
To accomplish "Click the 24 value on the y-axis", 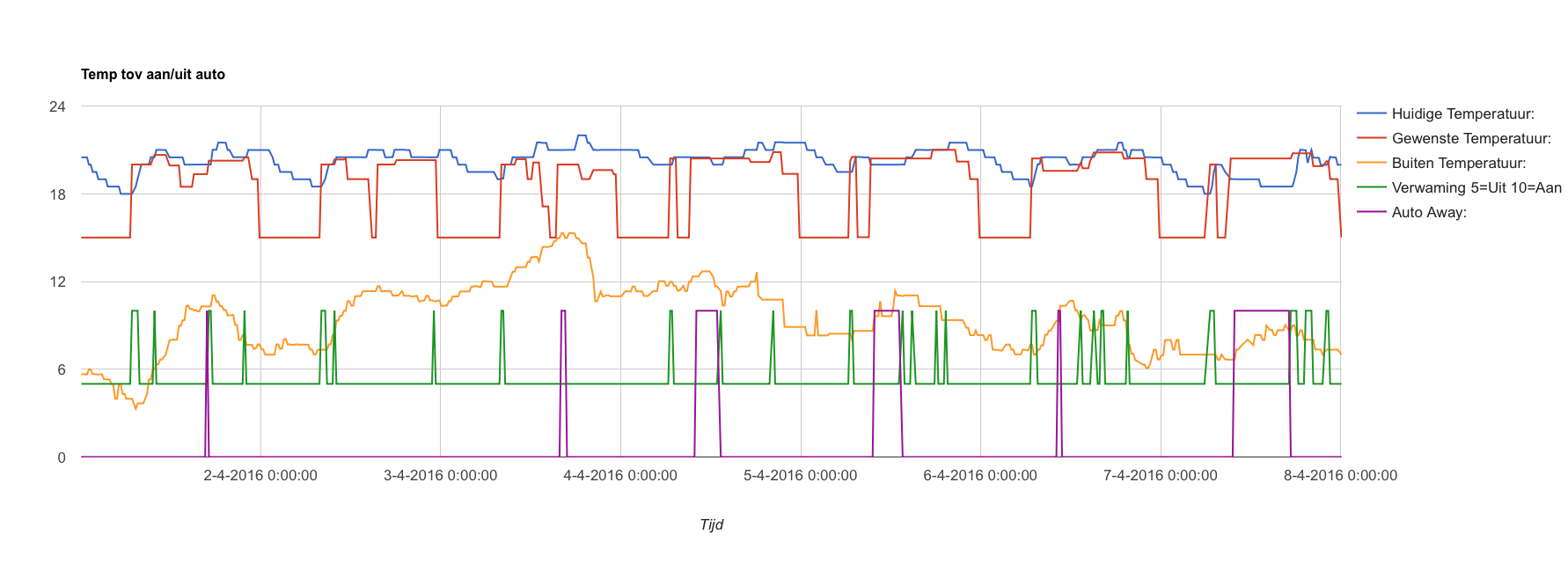I will pyautogui.click(x=57, y=106).
